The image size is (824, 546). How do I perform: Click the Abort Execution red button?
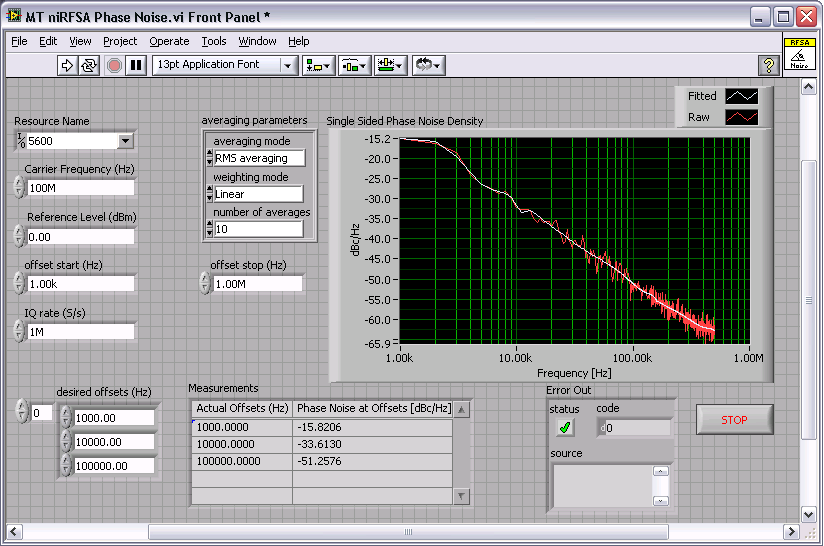(x=114, y=65)
